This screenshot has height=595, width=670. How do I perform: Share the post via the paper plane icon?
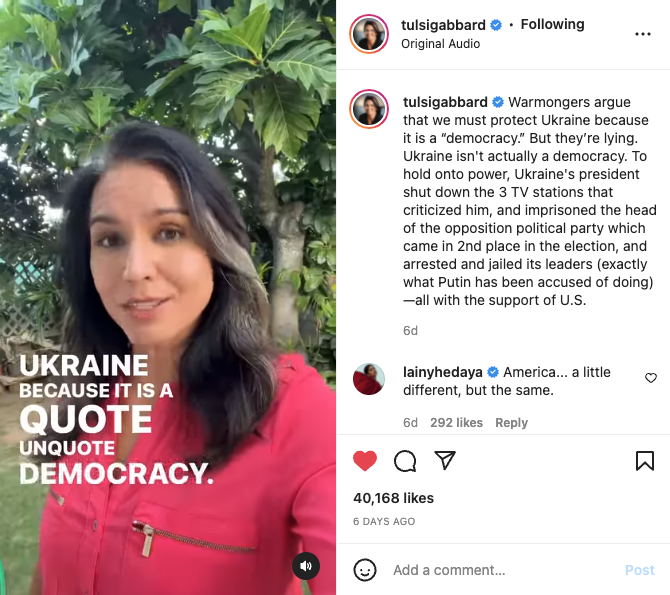pos(445,460)
